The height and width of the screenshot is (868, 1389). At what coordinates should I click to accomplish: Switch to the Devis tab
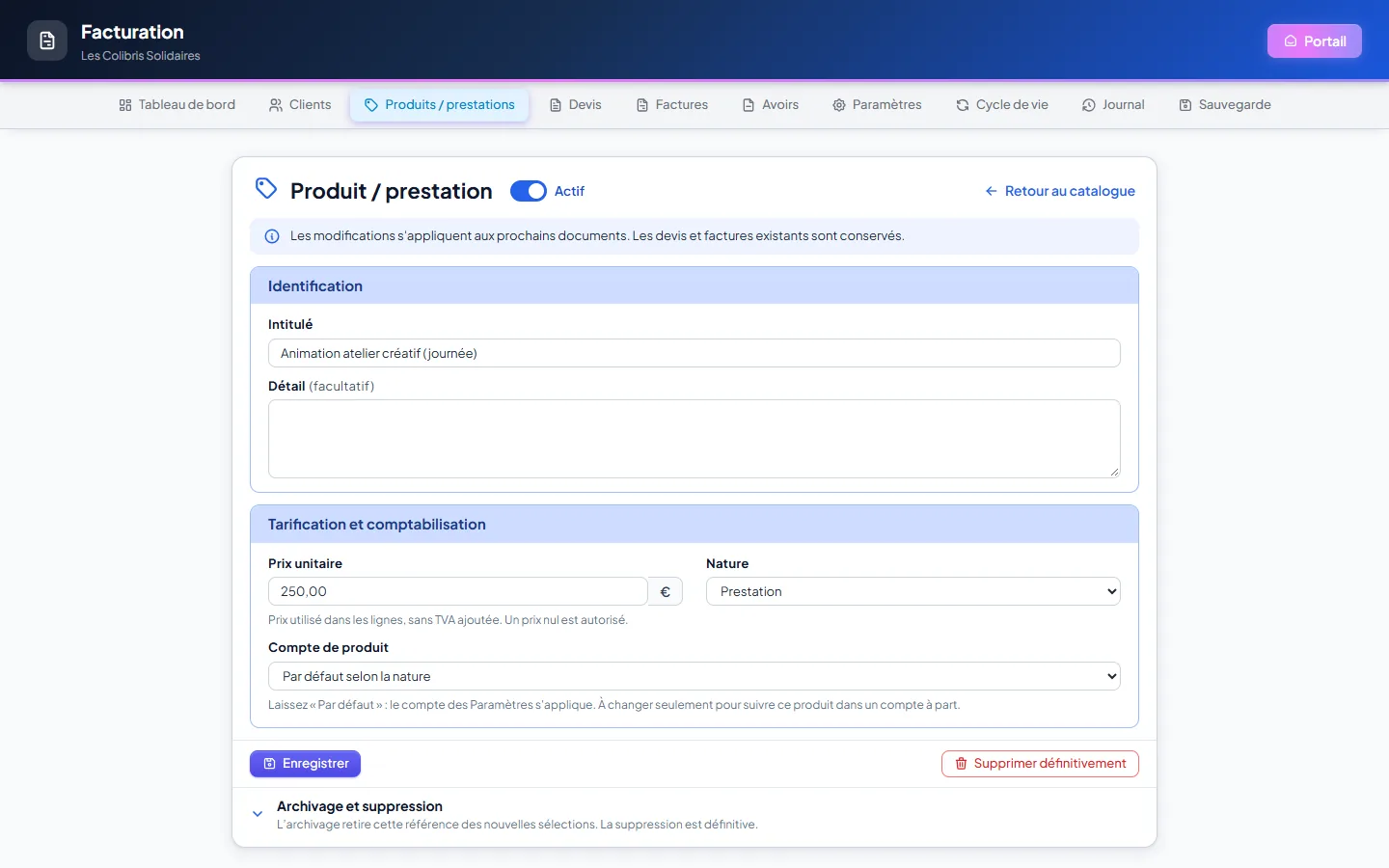pos(576,105)
